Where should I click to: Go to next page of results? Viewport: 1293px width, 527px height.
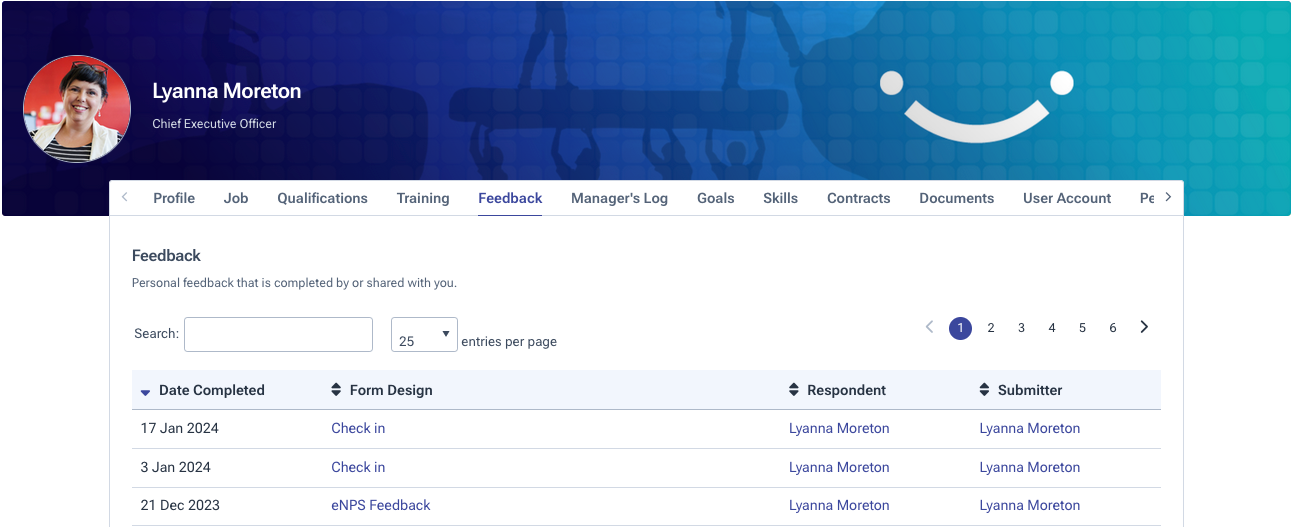pos(1144,327)
